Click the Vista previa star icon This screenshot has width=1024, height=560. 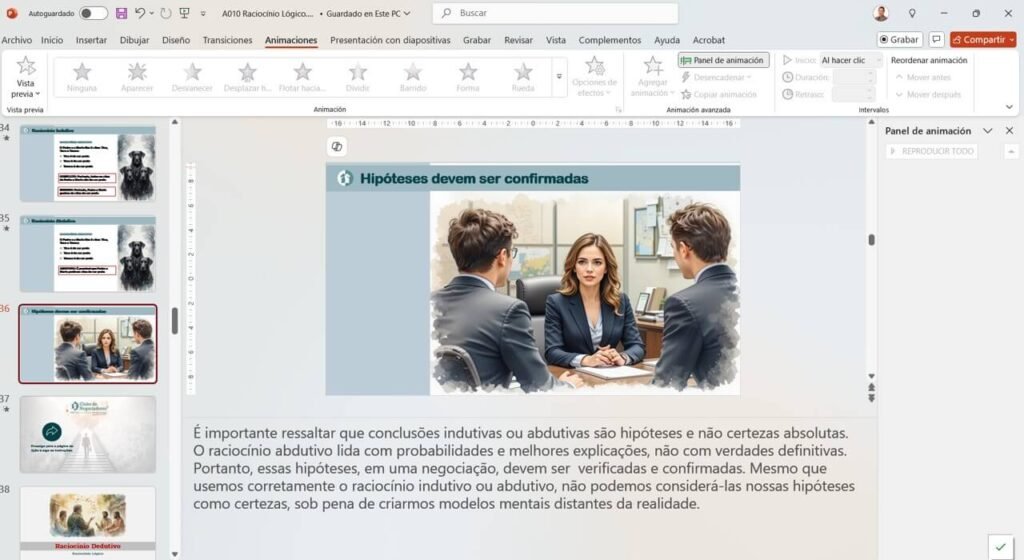(x=25, y=65)
